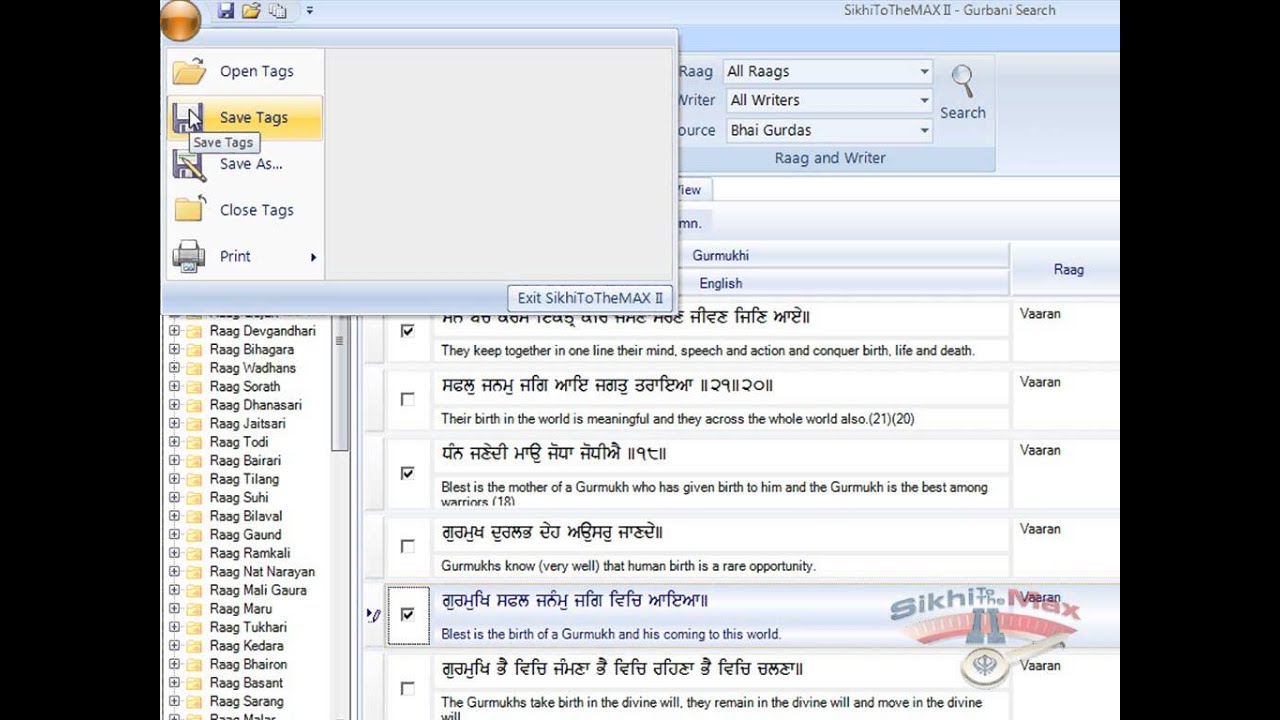This screenshot has width=1280, height=720.
Task: Click the quick access Open folder icon
Action: [x=251, y=10]
